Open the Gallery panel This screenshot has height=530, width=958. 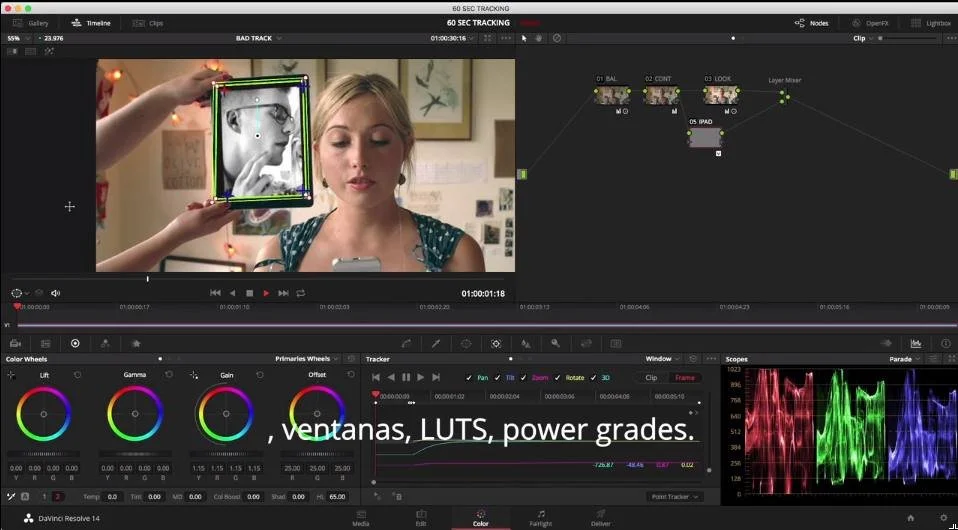[x=31, y=23]
